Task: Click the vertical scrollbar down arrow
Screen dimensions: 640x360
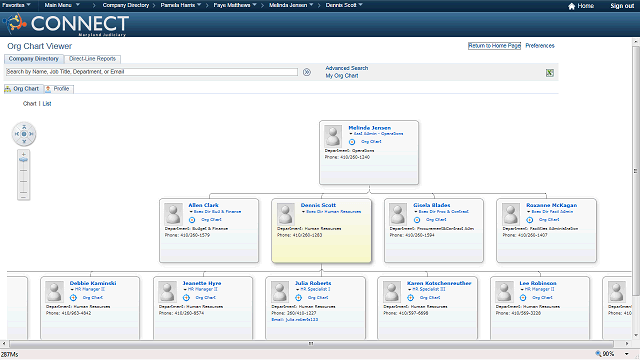Action: (636, 336)
